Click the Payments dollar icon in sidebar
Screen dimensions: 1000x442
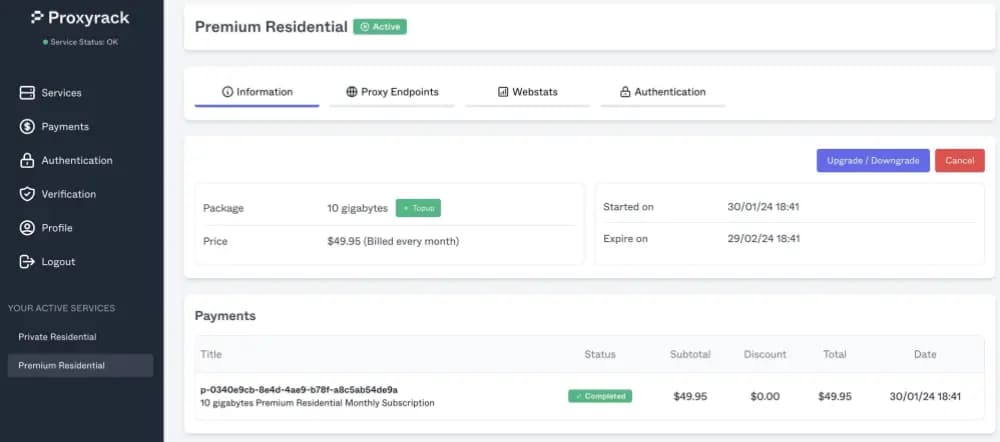click(27, 127)
